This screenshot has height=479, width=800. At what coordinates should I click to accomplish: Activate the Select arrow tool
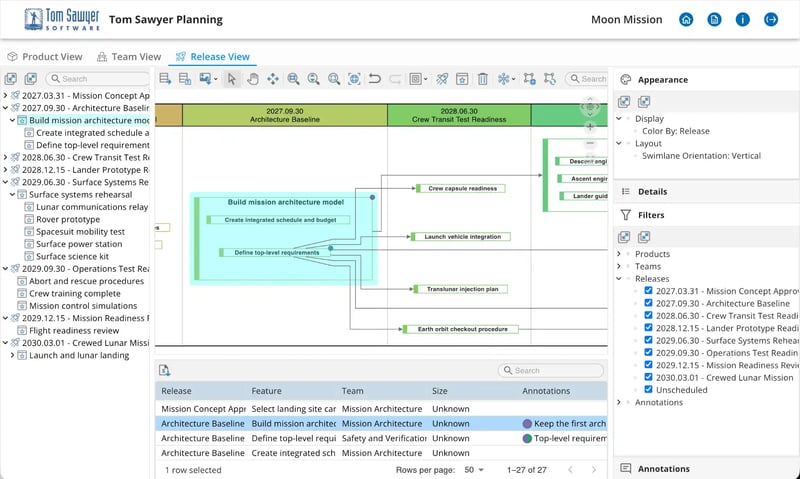coord(232,79)
